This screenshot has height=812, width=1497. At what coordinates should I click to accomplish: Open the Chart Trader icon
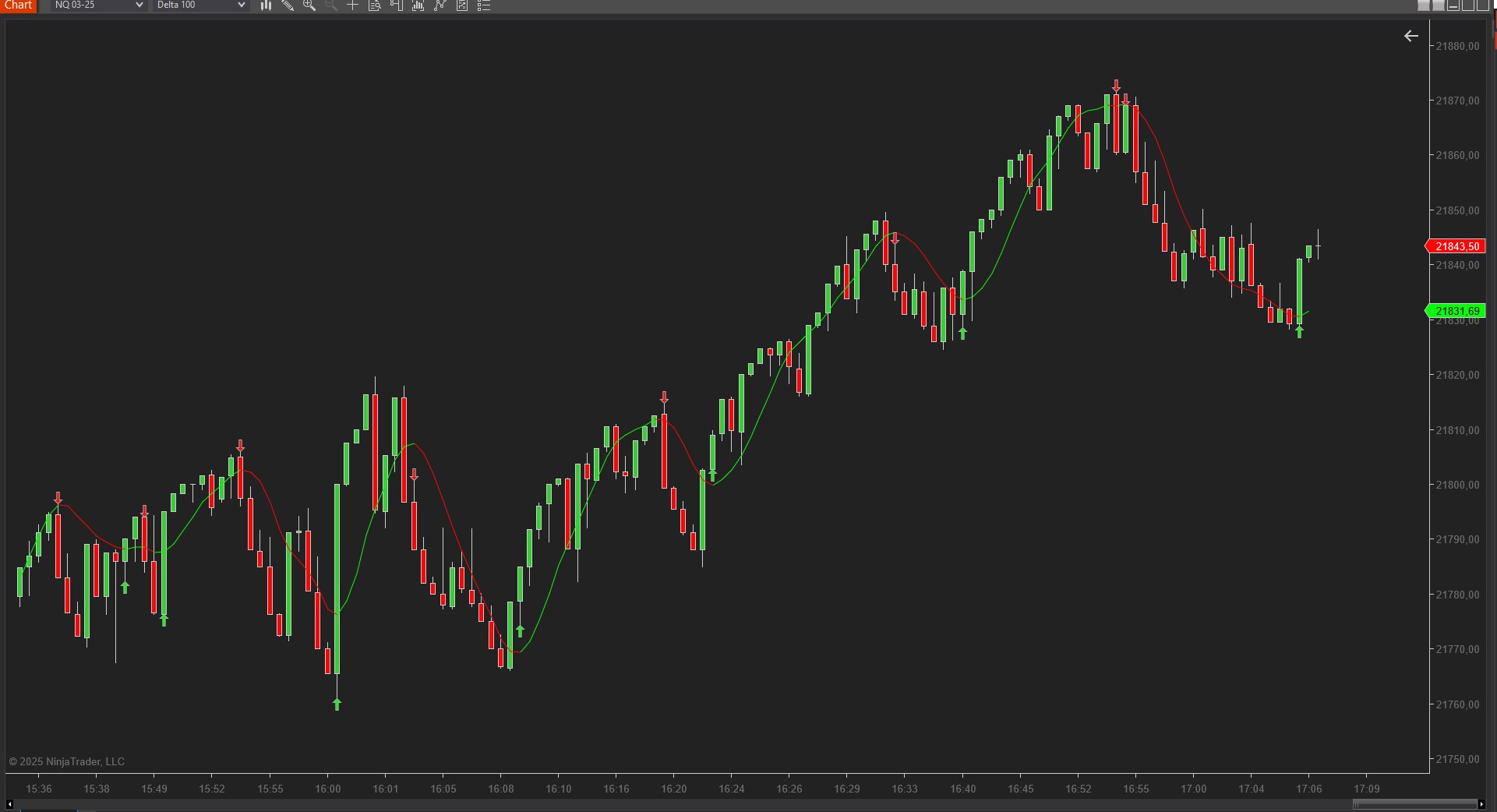[x=396, y=5]
